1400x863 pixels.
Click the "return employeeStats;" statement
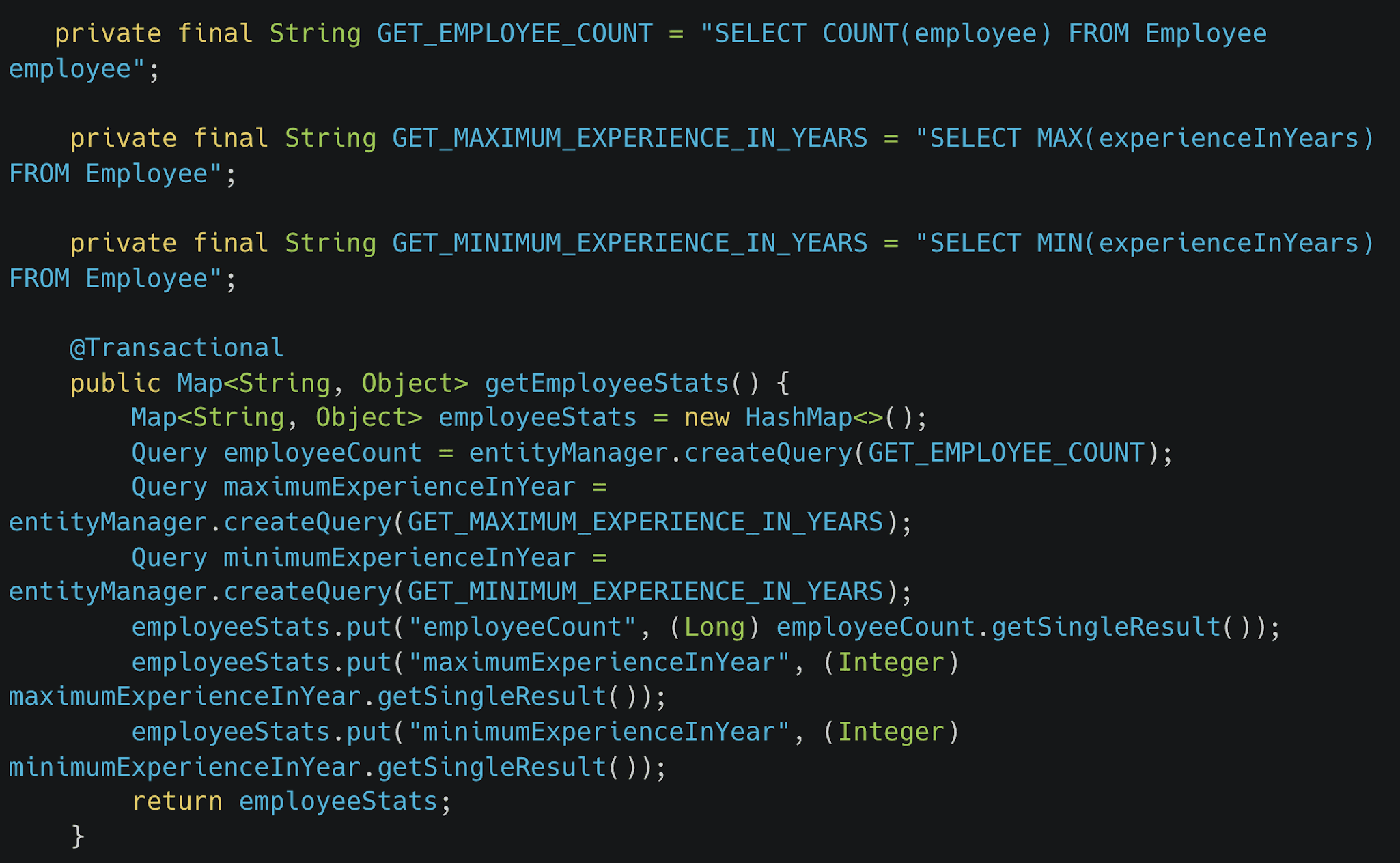pyautogui.click(x=292, y=802)
